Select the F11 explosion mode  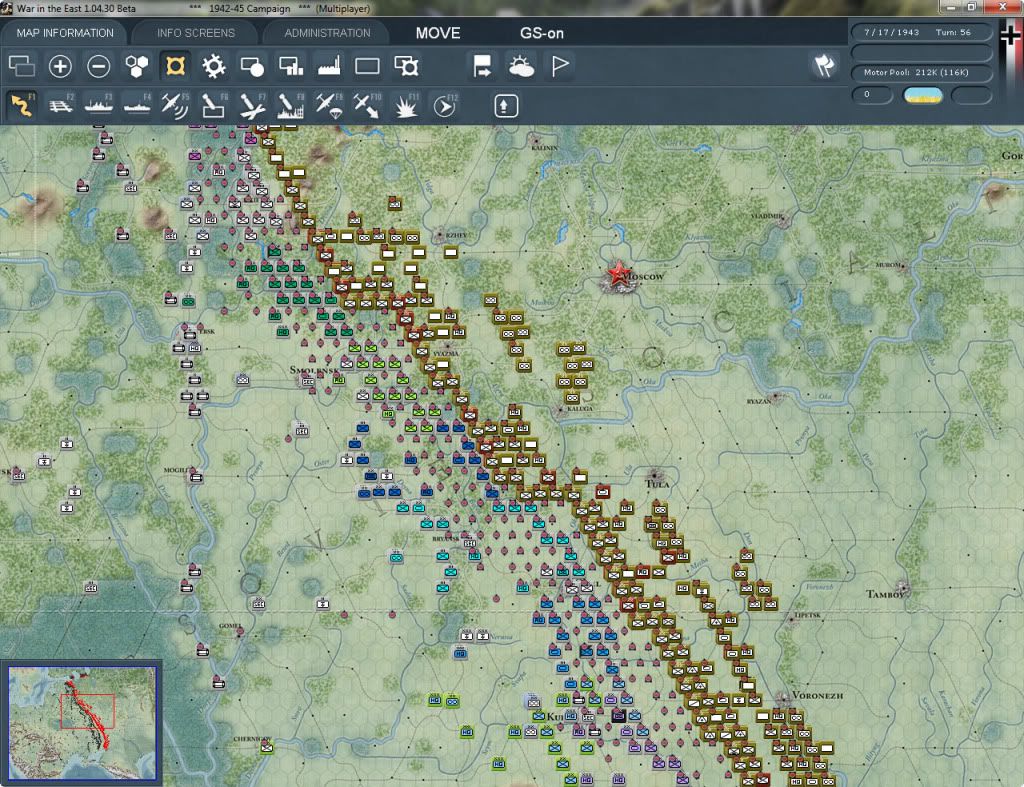[x=406, y=105]
